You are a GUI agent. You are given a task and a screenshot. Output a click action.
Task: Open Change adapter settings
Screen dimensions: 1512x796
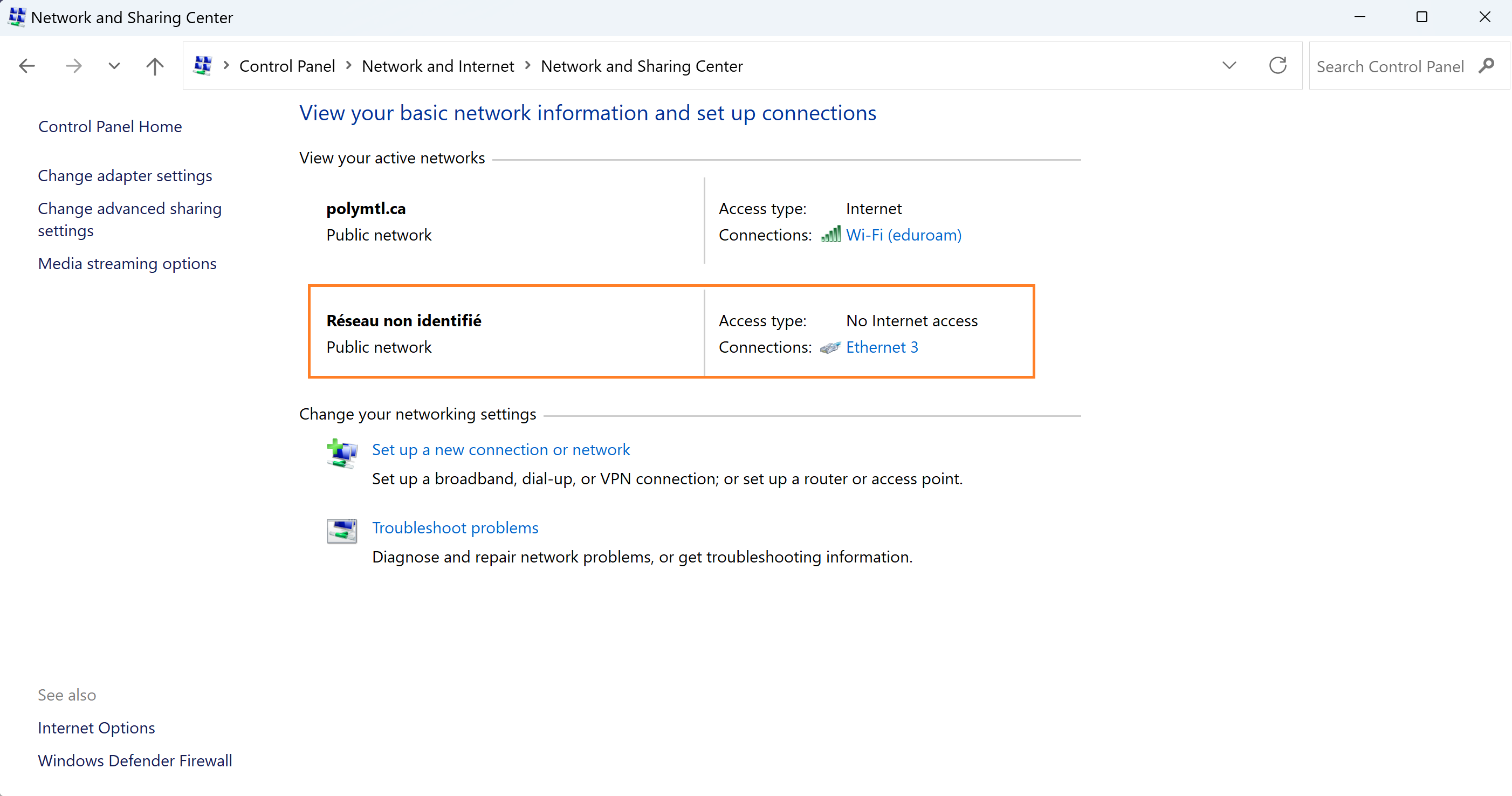click(x=125, y=175)
